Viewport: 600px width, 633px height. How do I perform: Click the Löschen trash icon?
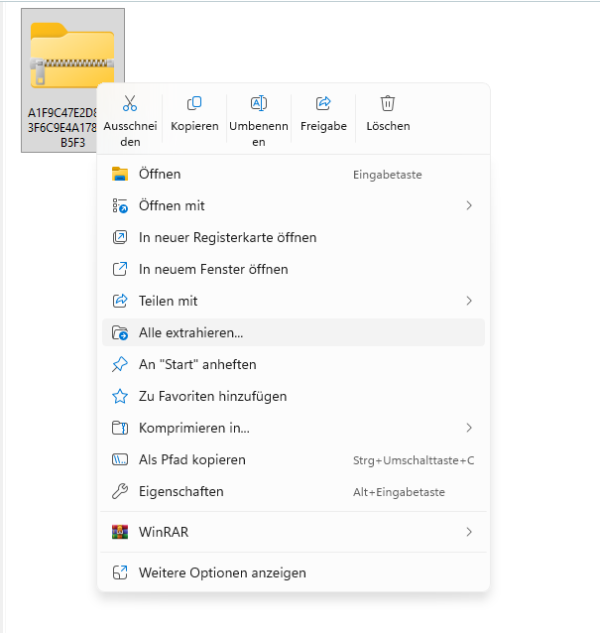pyautogui.click(x=388, y=103)
